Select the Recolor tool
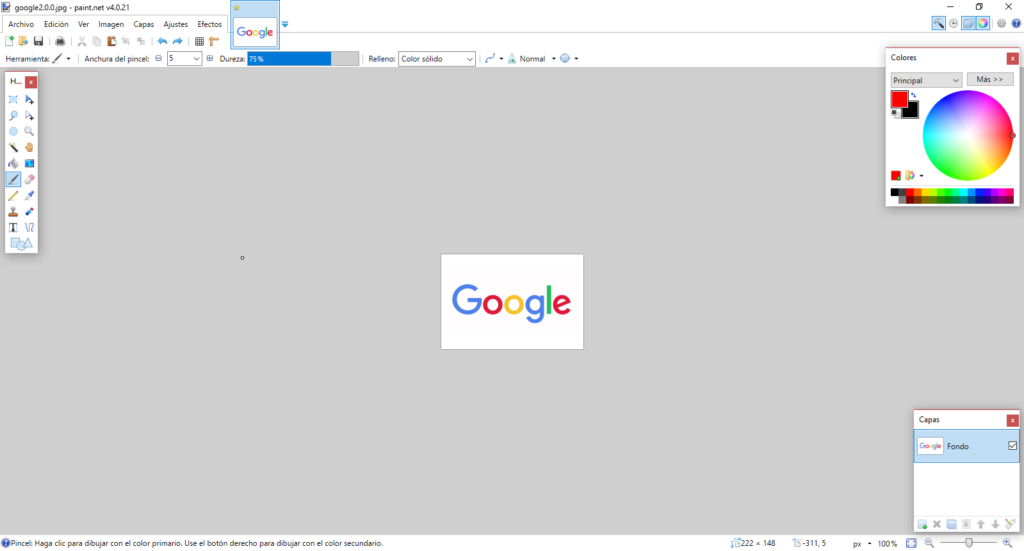This screenshot has width=1024, height=551. (29, 212)
